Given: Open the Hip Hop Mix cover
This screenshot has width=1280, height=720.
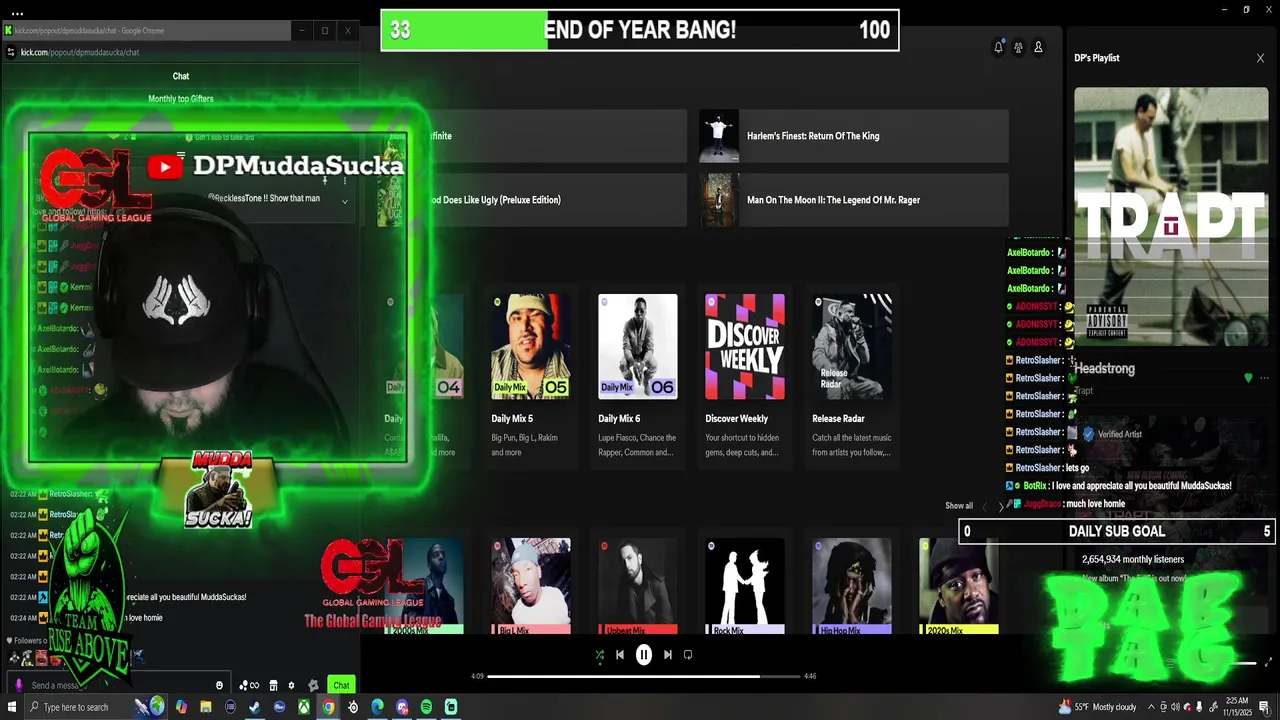Looking at the screenshot, I should [x=852, y=586].
